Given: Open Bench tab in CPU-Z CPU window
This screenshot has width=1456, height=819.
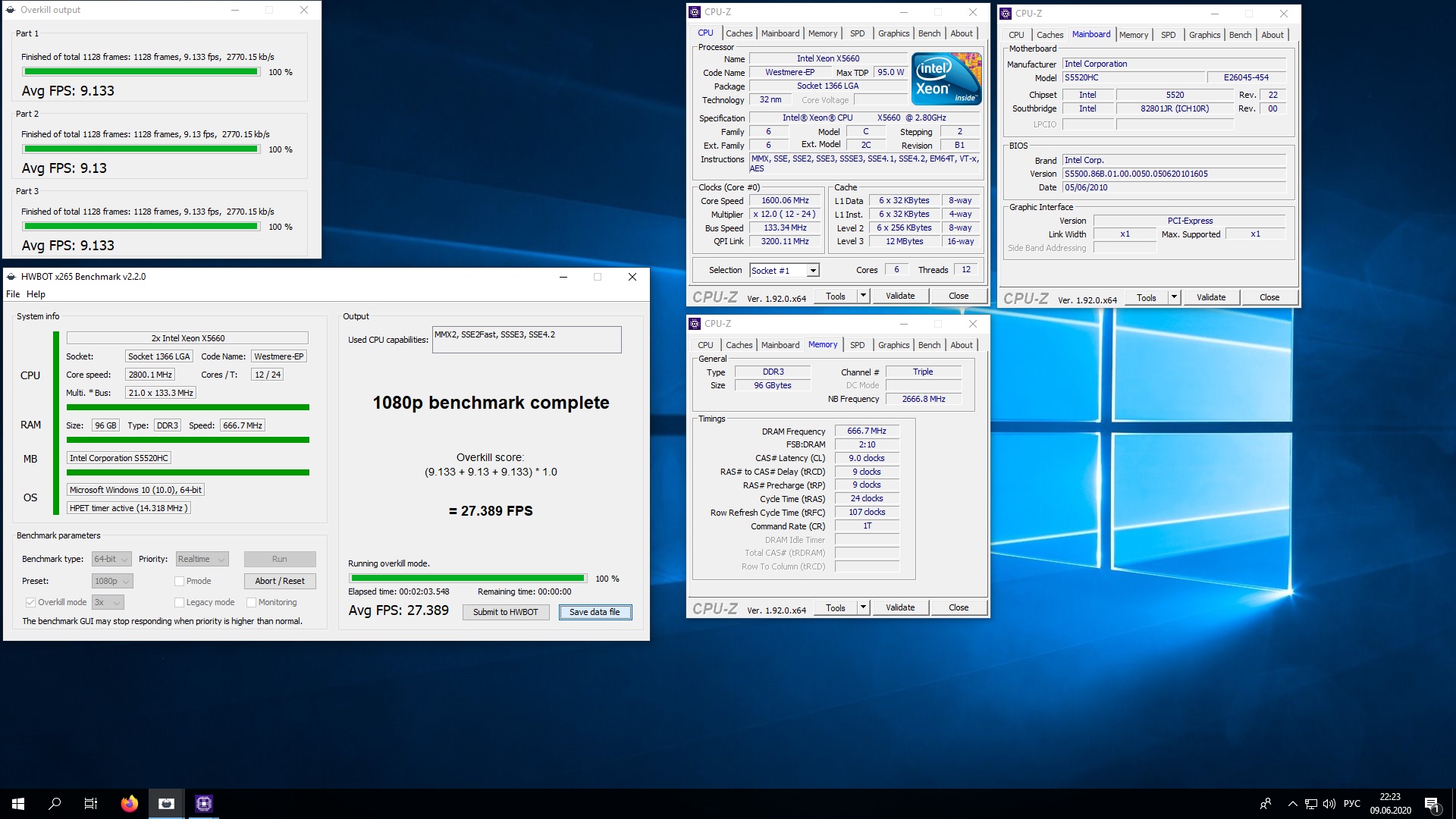Looking at the screenshot, I should click(929, 33).
